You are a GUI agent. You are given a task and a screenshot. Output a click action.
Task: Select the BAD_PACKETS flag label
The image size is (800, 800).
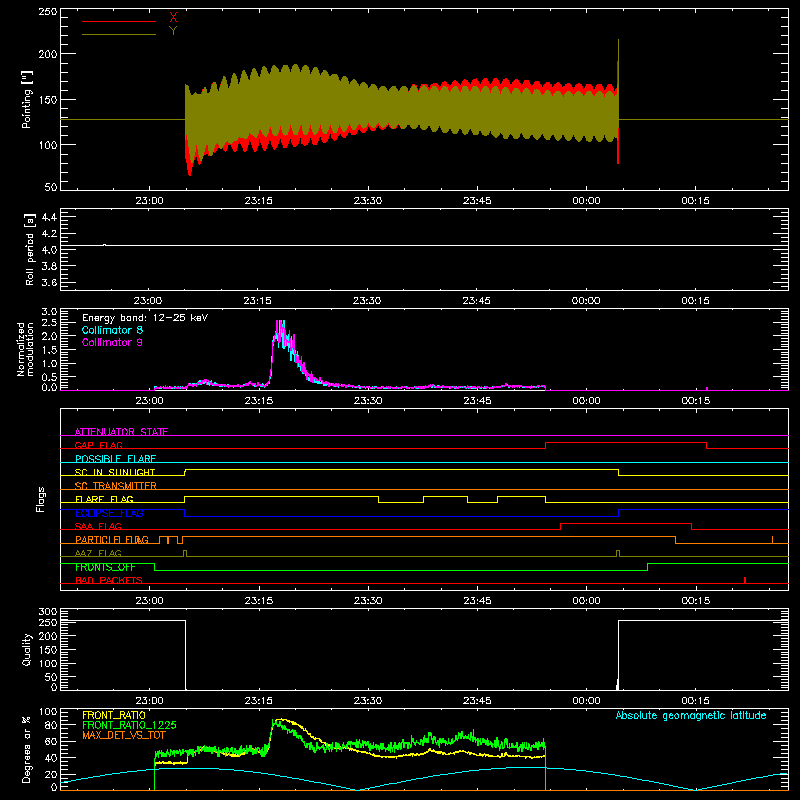point(109,580)
